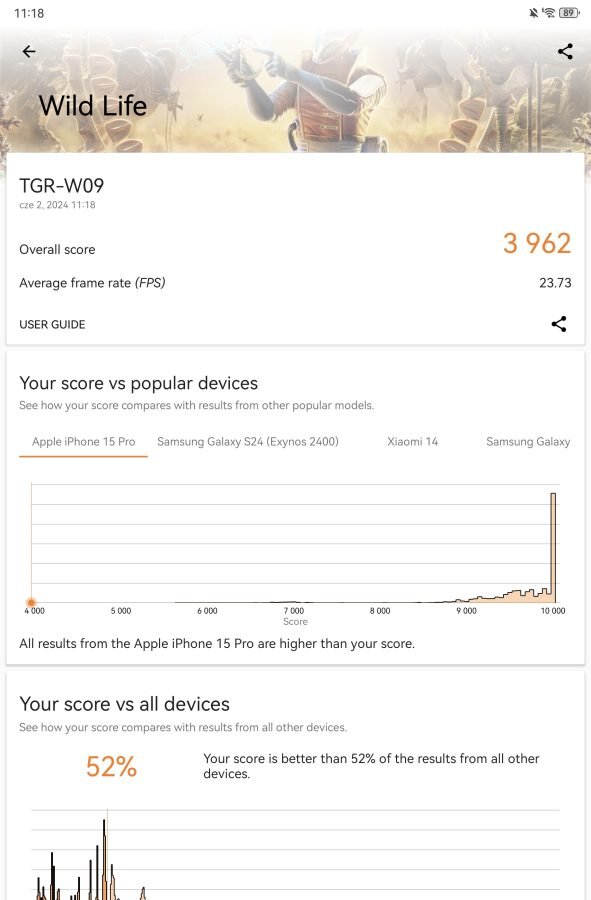Viewport: 591px width, 900px height.
Task: Tap the Wild Life title banner
Action: click(x=93, y=106)
